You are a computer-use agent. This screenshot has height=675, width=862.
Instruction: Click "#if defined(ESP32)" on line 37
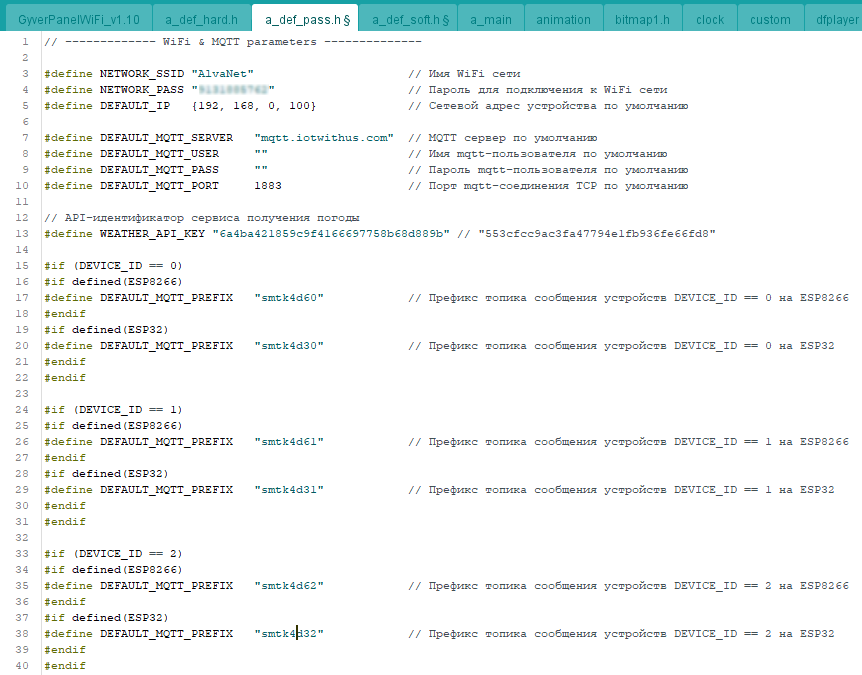coord(106,618)
